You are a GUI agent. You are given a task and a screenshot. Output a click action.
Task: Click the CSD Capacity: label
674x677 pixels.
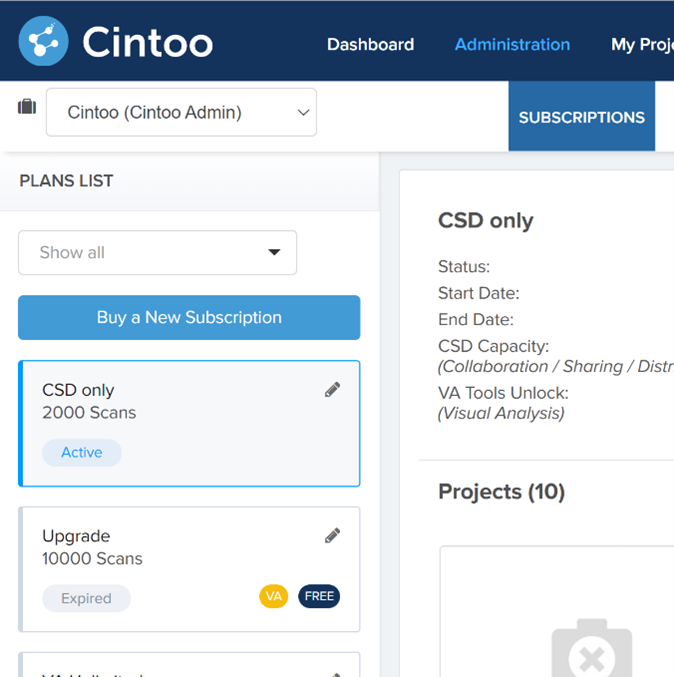(494, 346)
